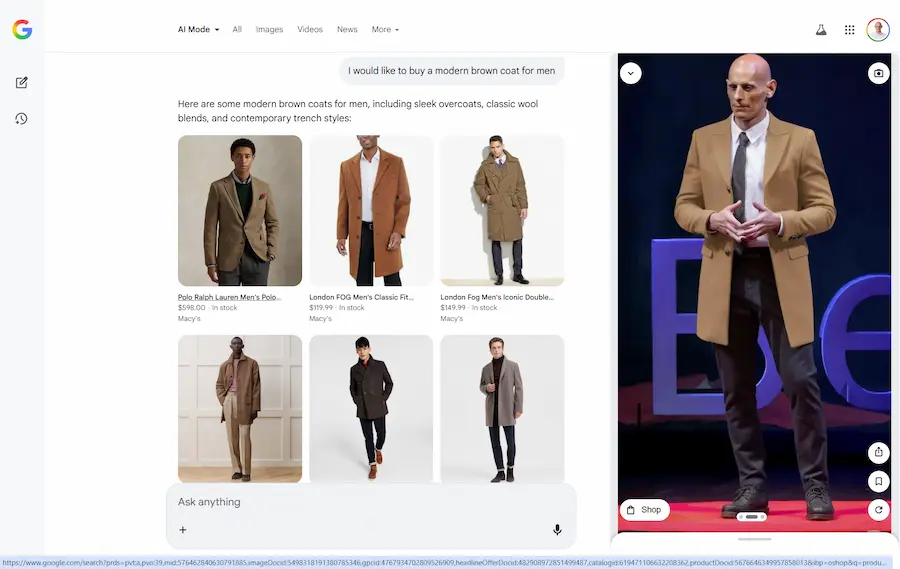Click the plus icon in the Ask anything box
This screenshot has height=569, width=900.
(183, 530)
